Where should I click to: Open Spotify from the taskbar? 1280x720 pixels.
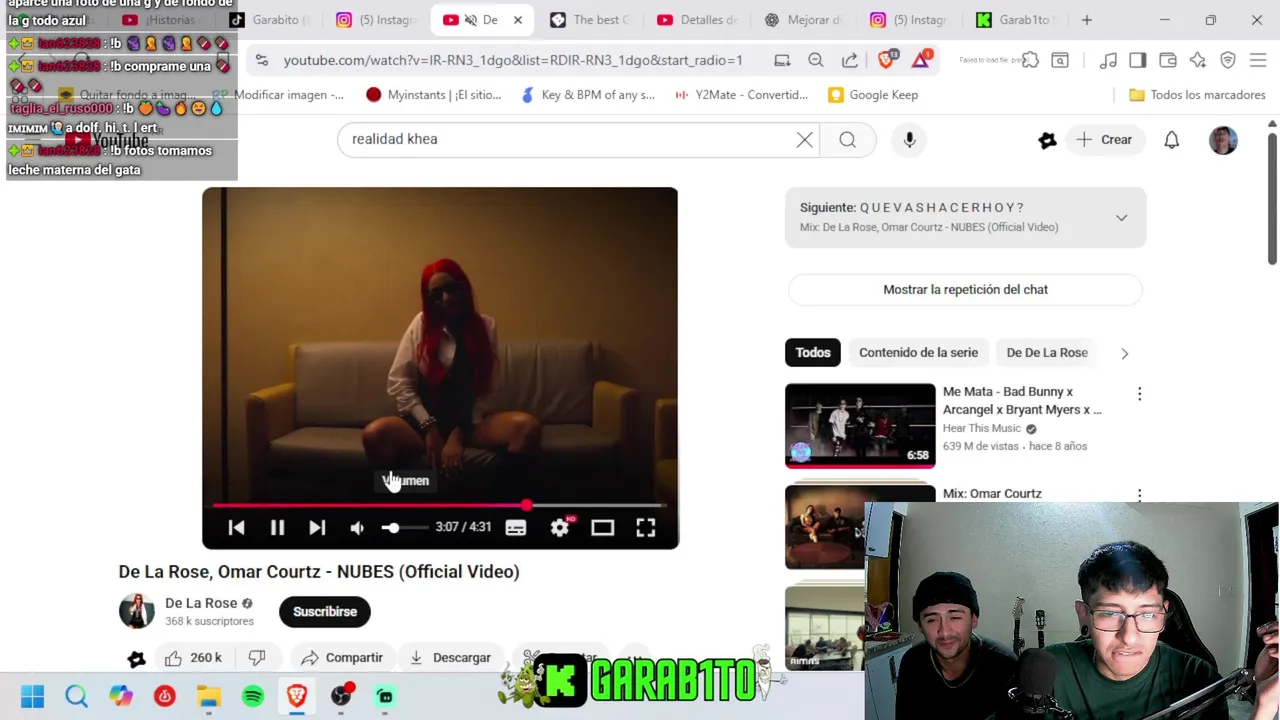[x=253, y=696]
